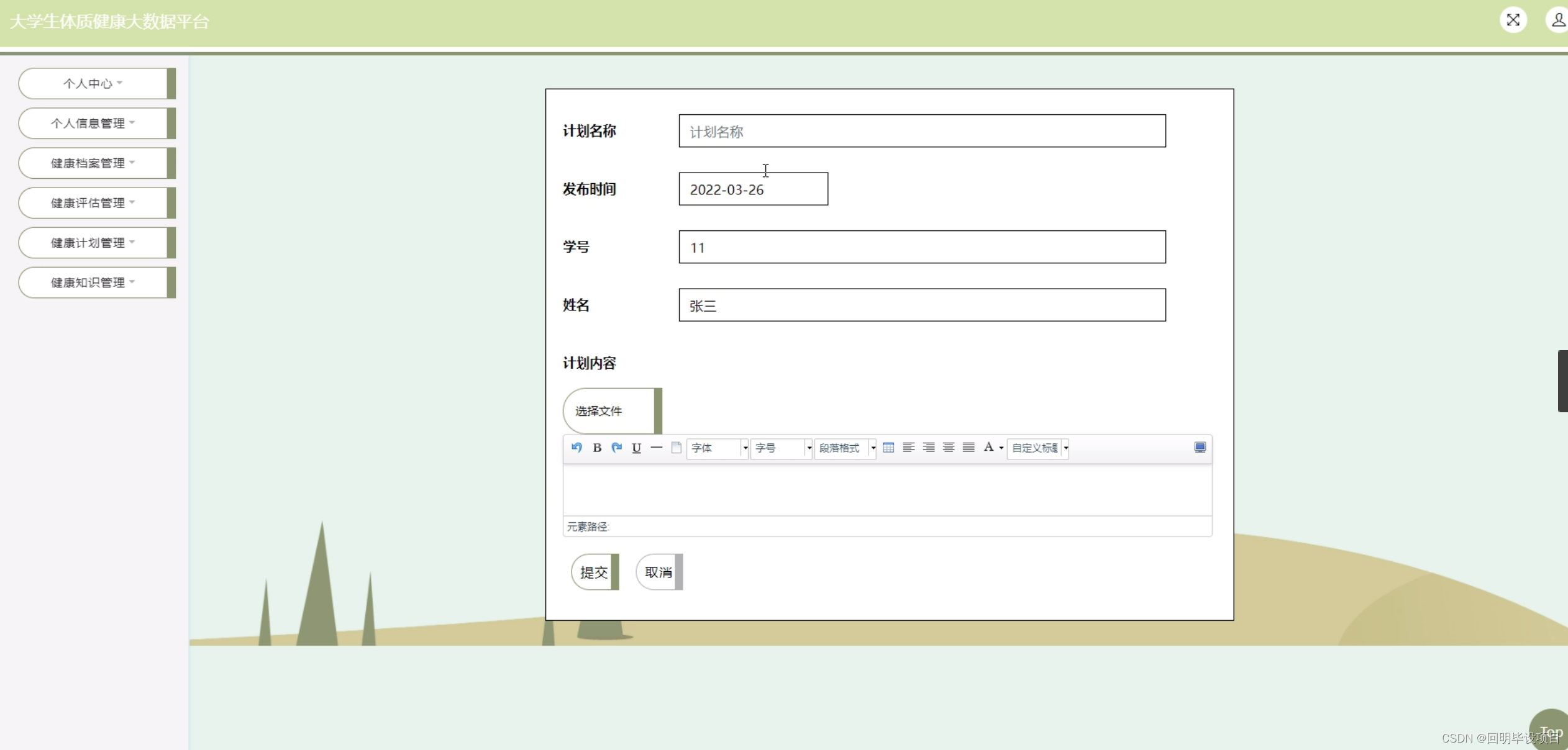
Task: Toggle justify alignment in the editor
Action: click(968, 448)
